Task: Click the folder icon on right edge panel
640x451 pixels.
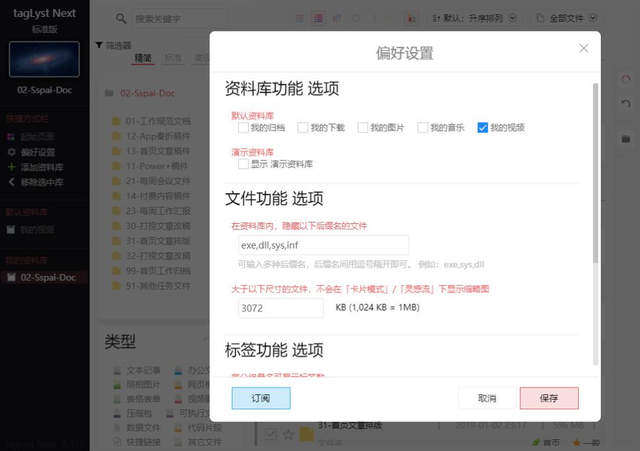Action: click(x=626, y=139)
